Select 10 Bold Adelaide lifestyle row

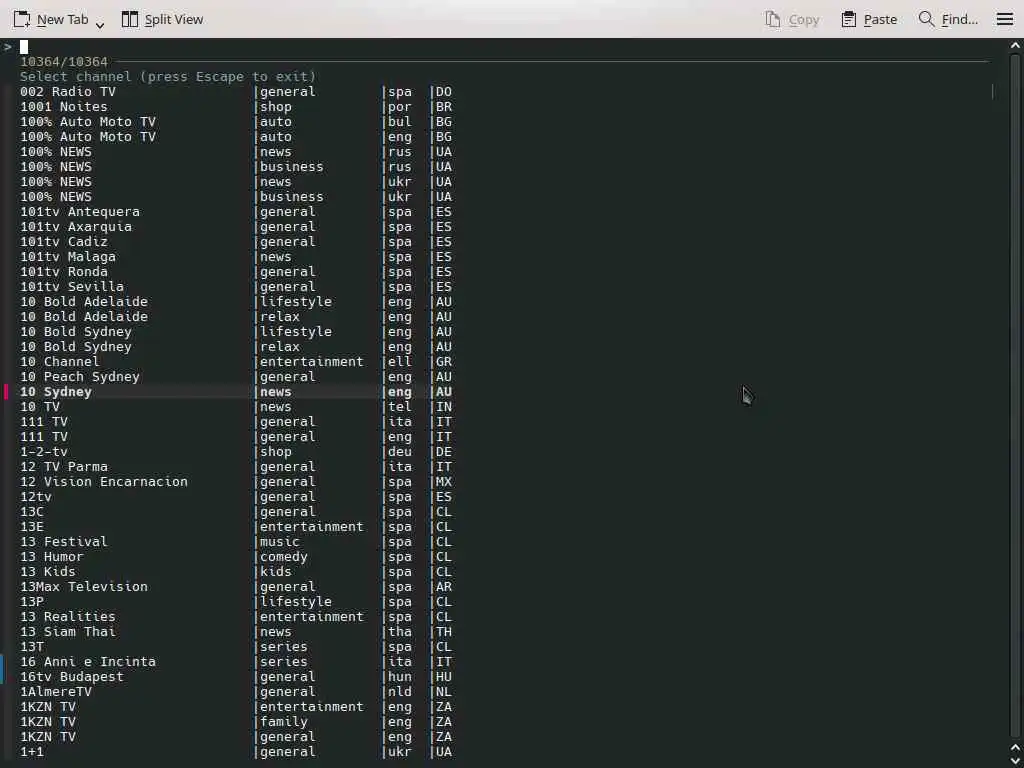[236, 302]
